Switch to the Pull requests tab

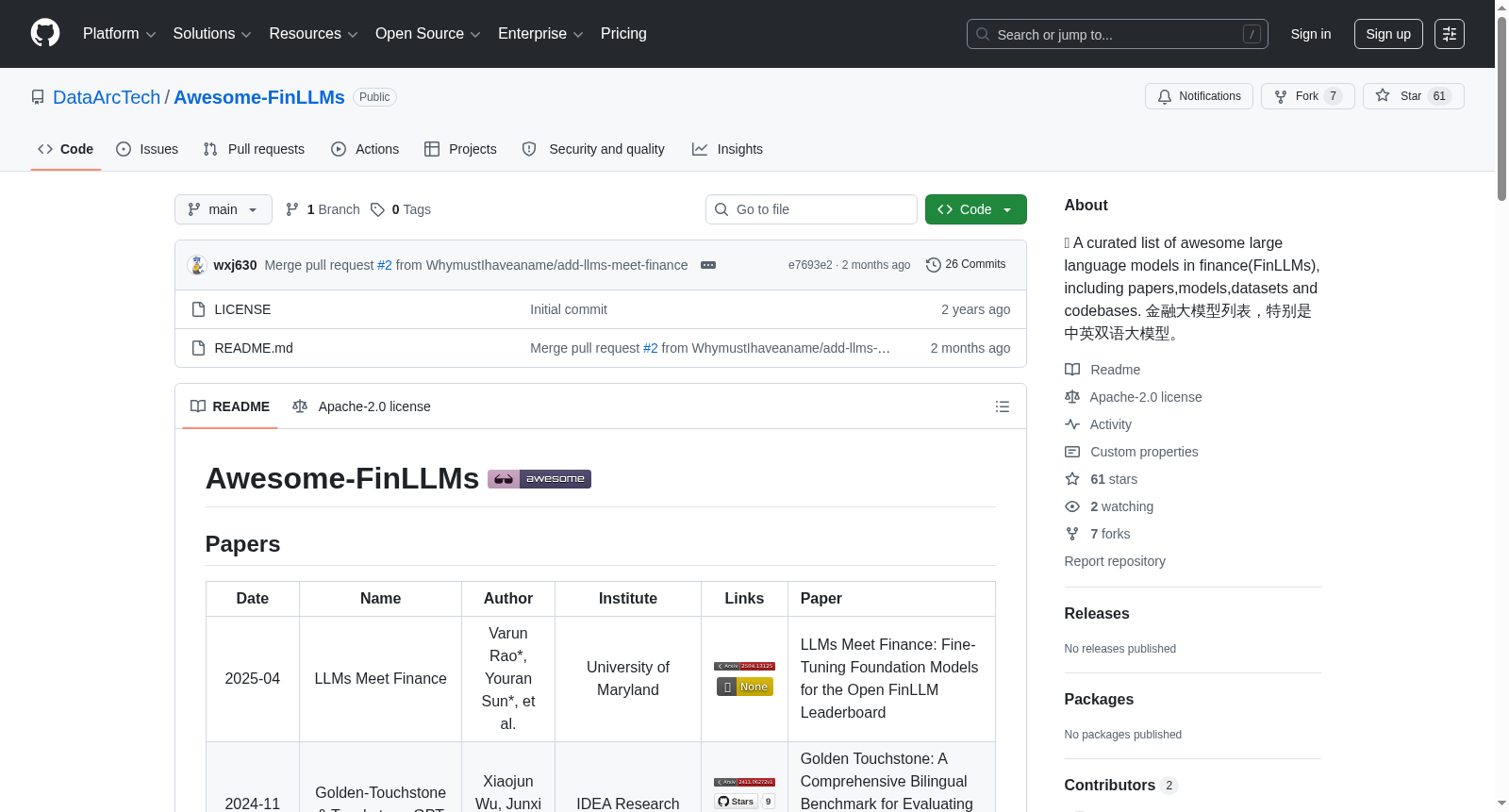coord(254,149)
